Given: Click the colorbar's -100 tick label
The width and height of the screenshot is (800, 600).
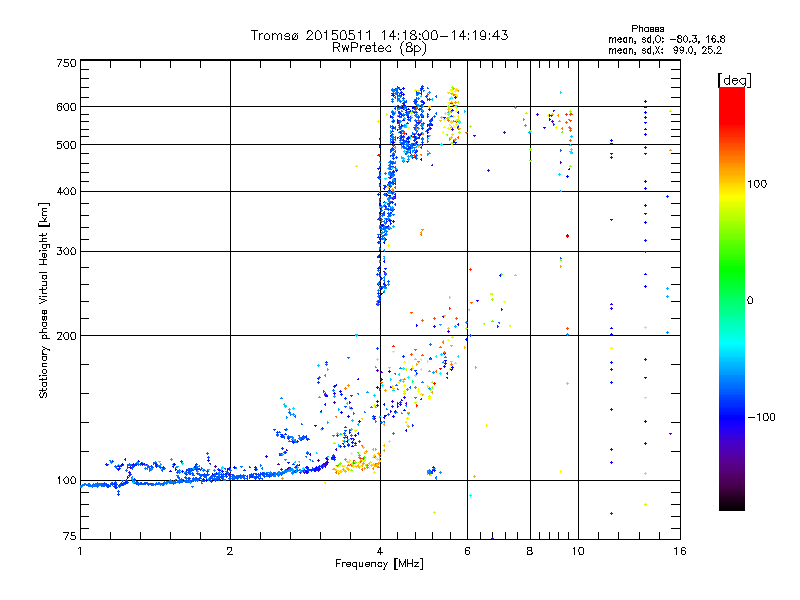Looking at the screenshot, I should 765,416.
